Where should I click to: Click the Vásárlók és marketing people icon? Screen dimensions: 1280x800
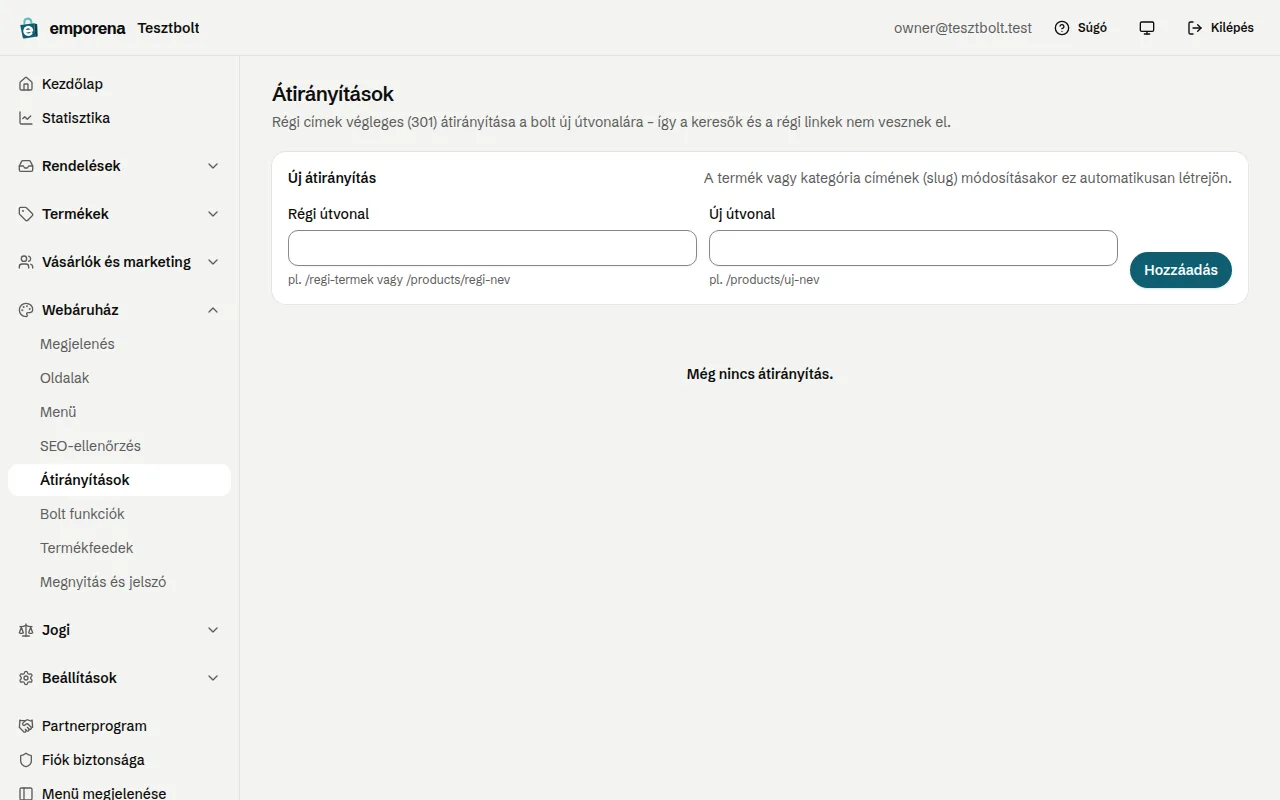click(x=26, y=262)
